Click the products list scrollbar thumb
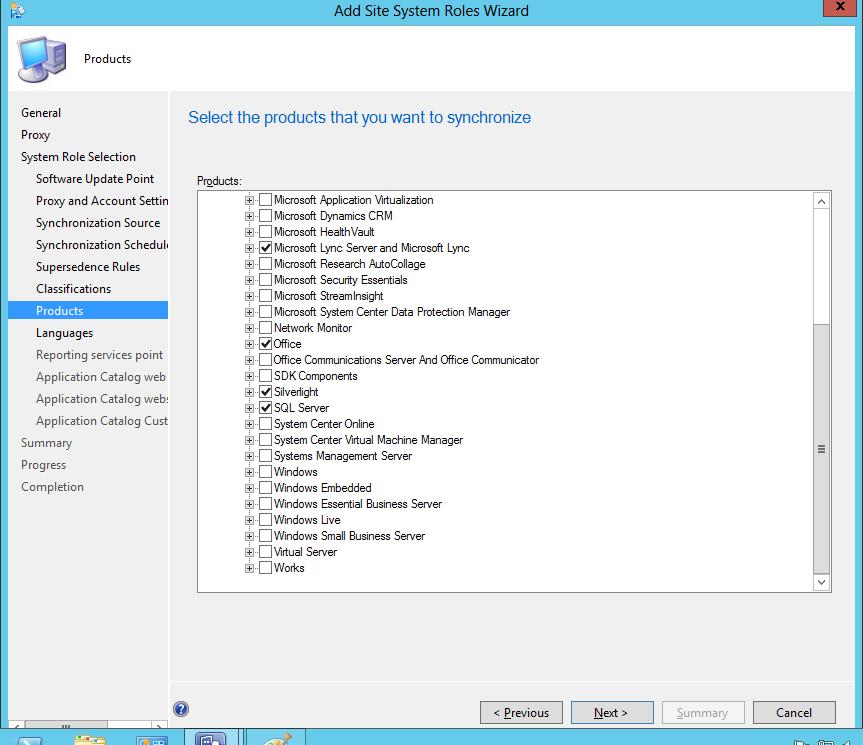 click(x=821, y=449)
